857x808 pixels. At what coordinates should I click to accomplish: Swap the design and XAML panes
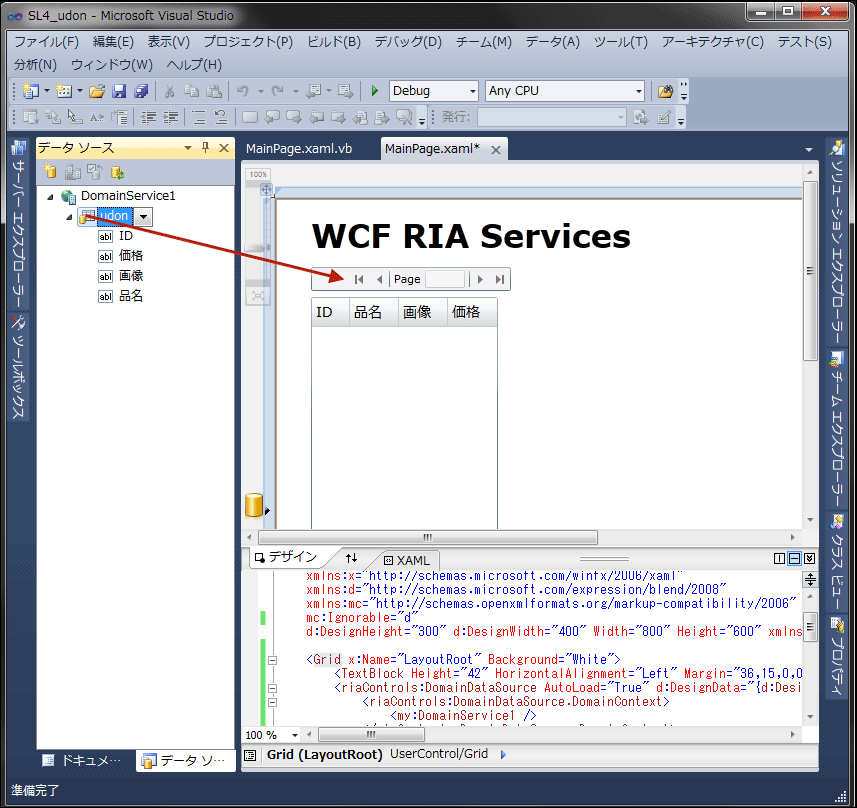tap(351, 558)
